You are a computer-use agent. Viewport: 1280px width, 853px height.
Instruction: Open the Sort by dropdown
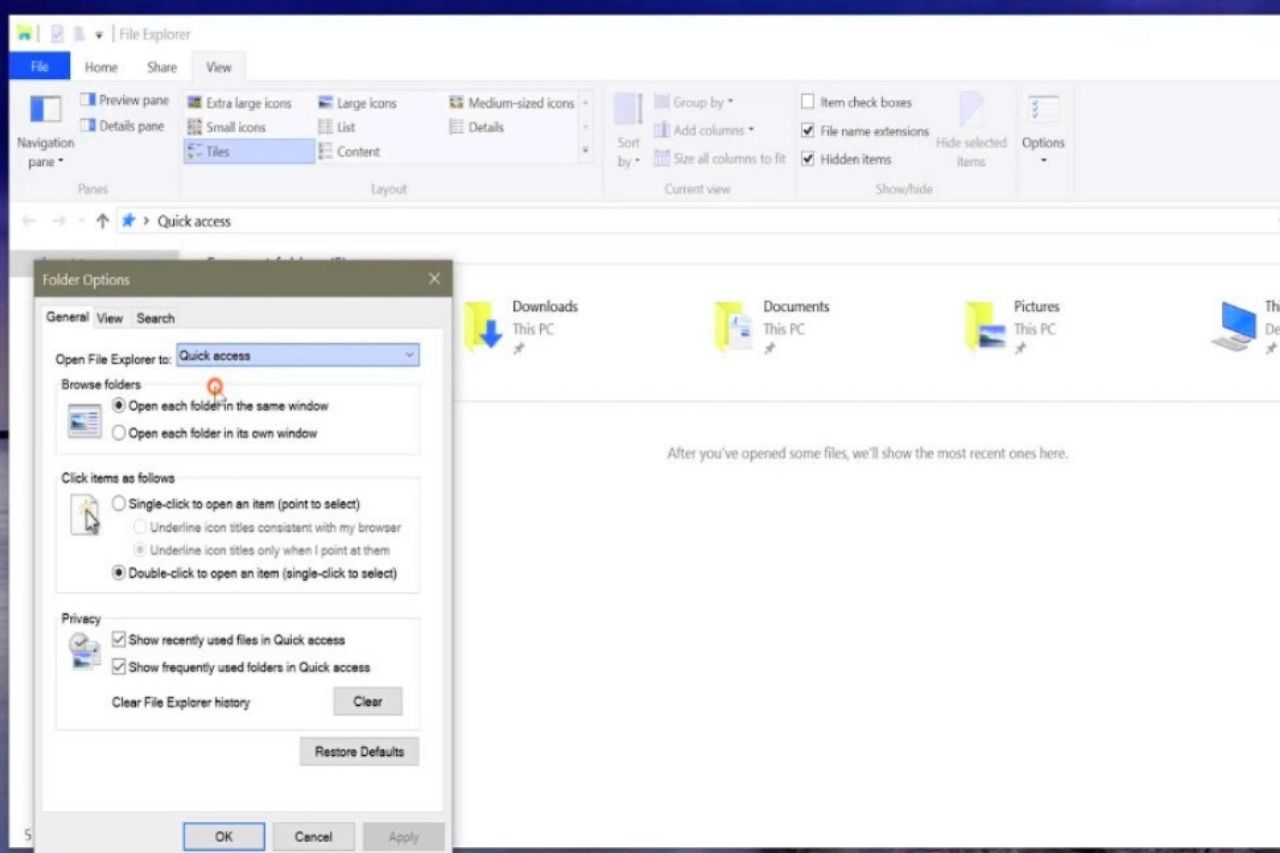coord(629,130)
